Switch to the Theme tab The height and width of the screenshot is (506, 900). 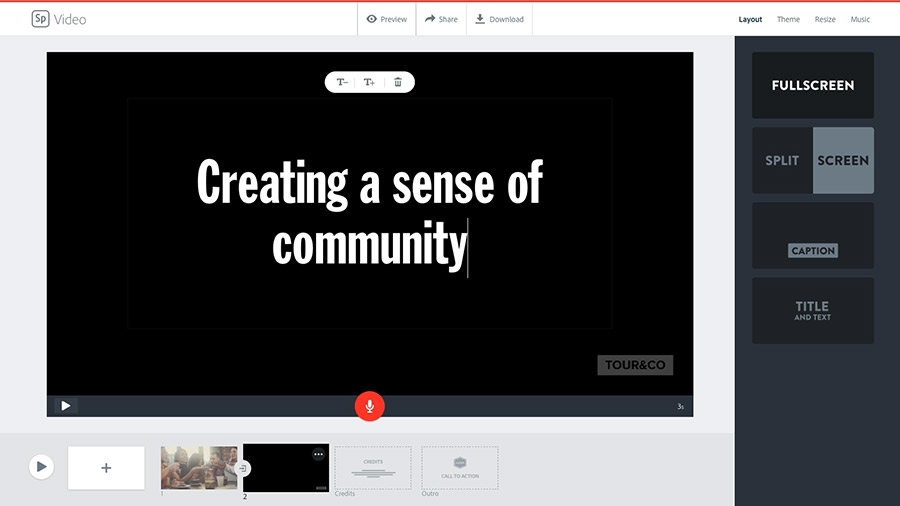point(788,19)
